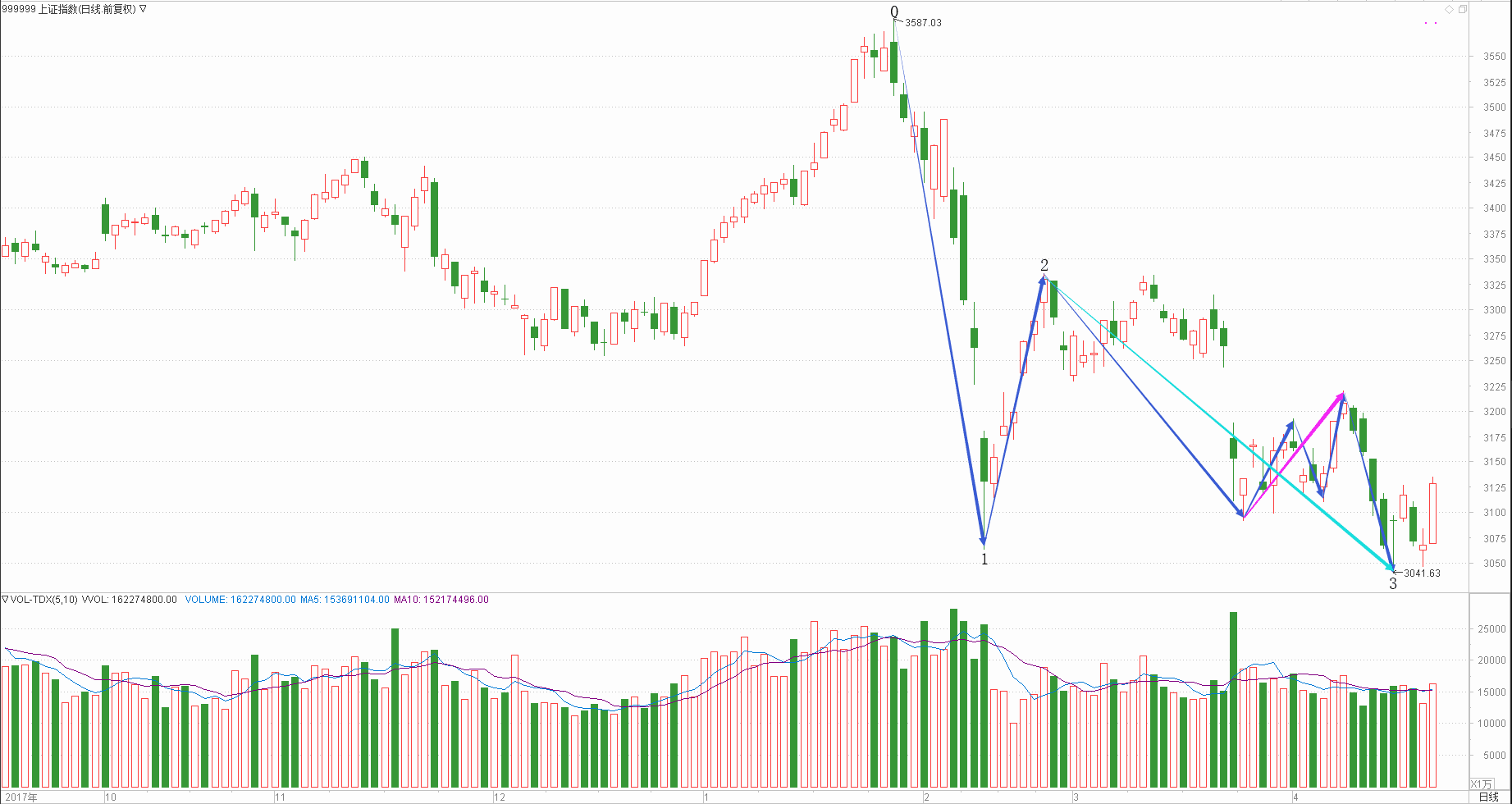The width and height of the screenshot is (1512, 804).
Task: Click the diamond icon at chart top-right
Action: [1450, 9]
